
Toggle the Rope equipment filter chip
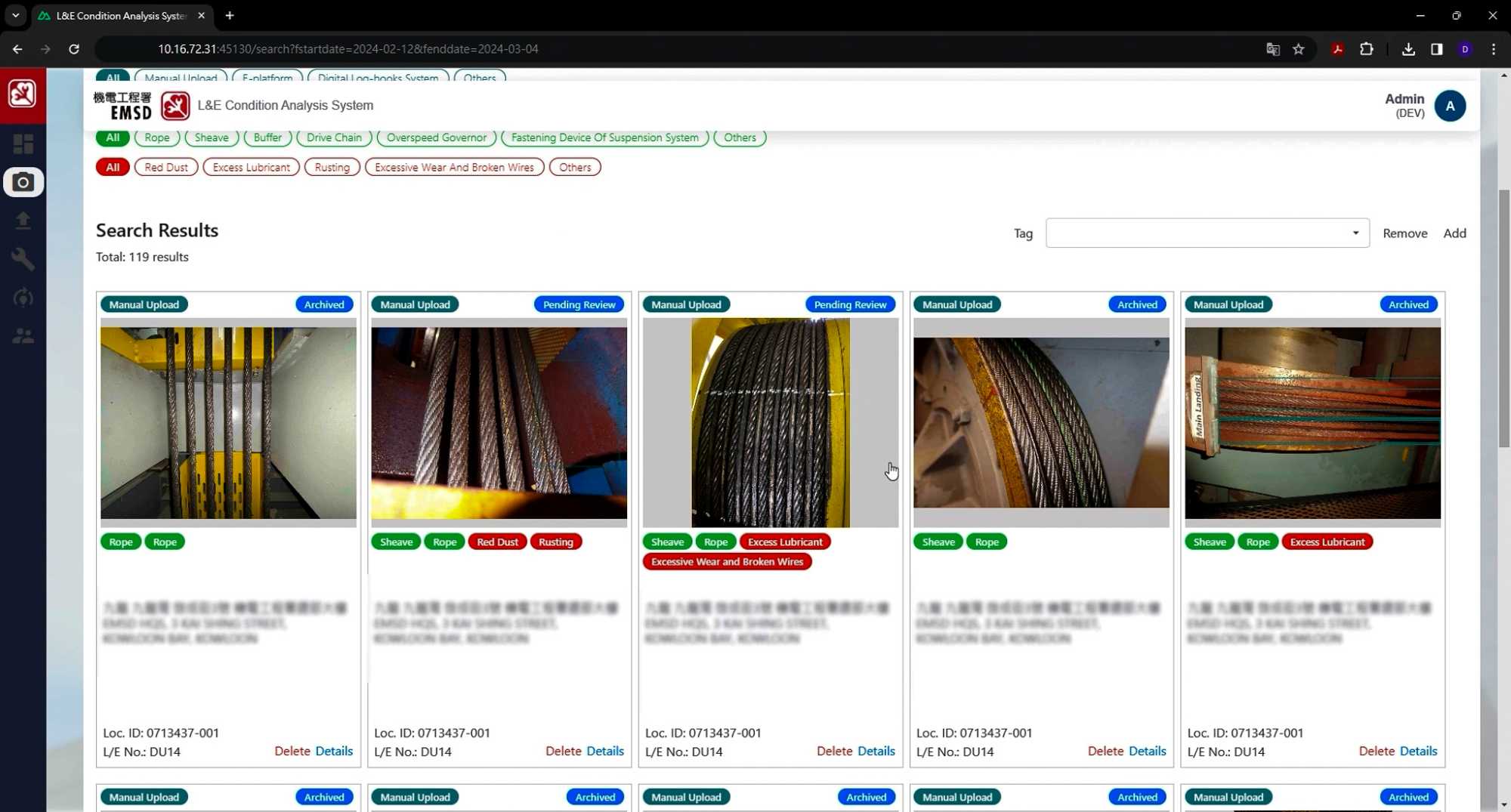156,137
